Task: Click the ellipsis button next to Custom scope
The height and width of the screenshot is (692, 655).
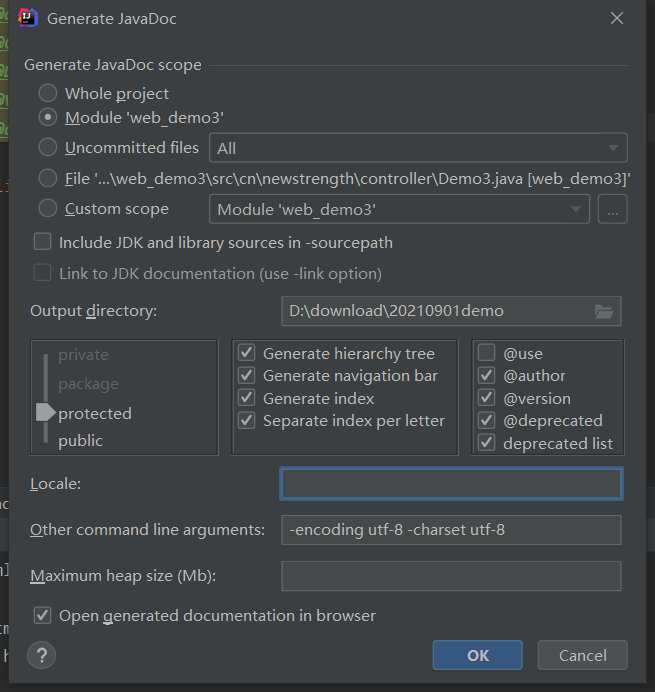Action: point(612,209)
